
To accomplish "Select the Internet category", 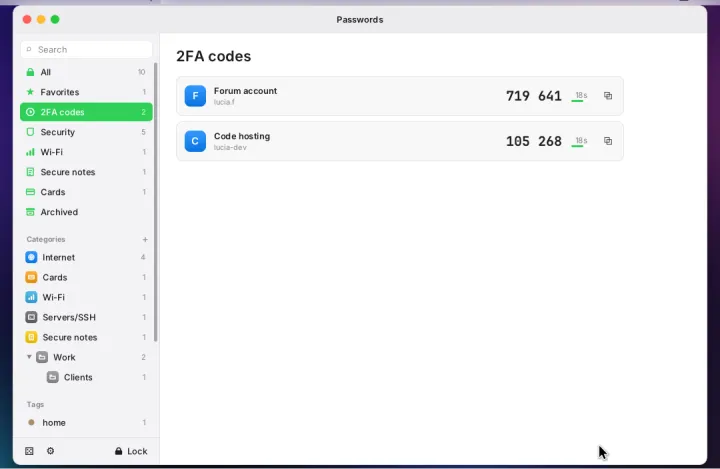I will coord(86,257).
